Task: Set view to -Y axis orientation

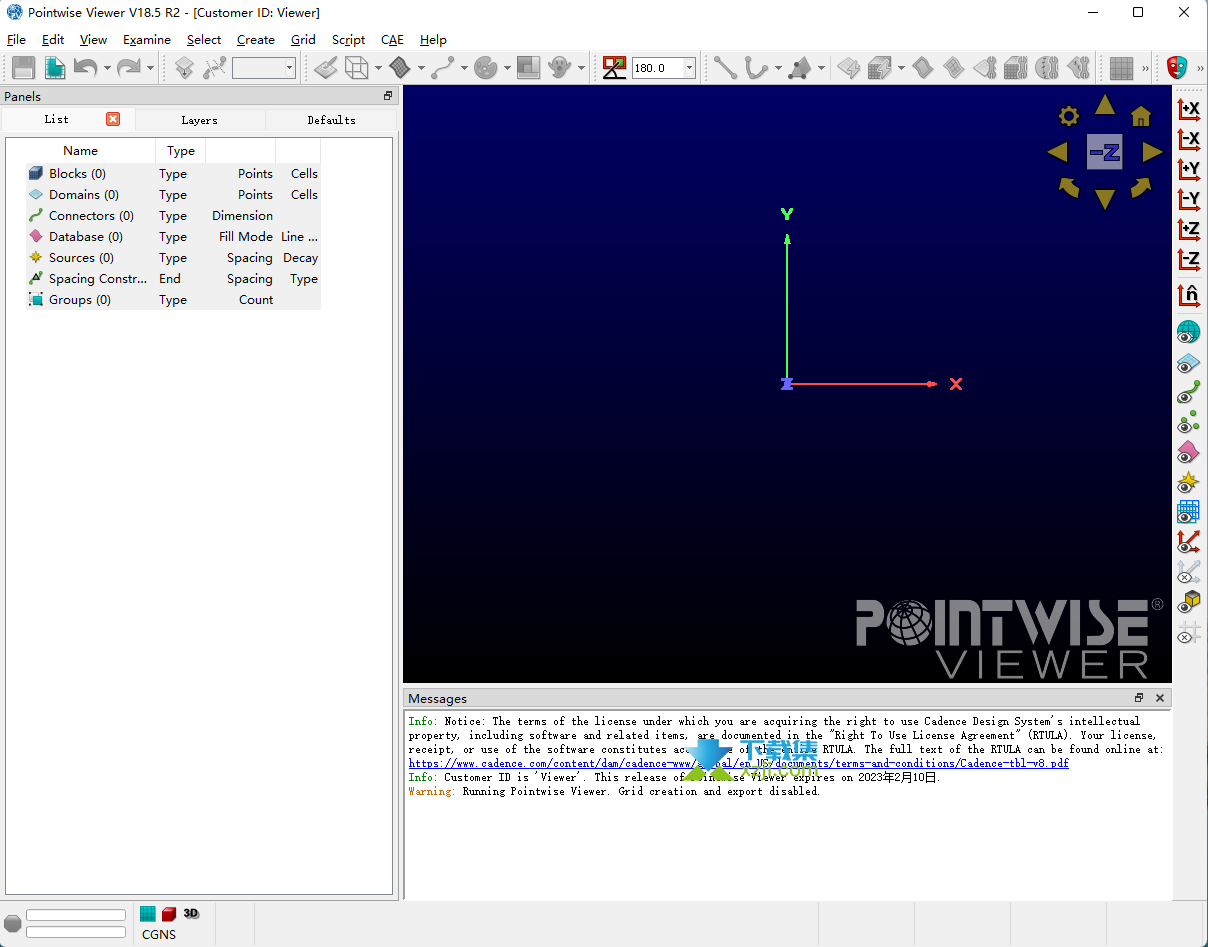Action: click(1188, 200)
